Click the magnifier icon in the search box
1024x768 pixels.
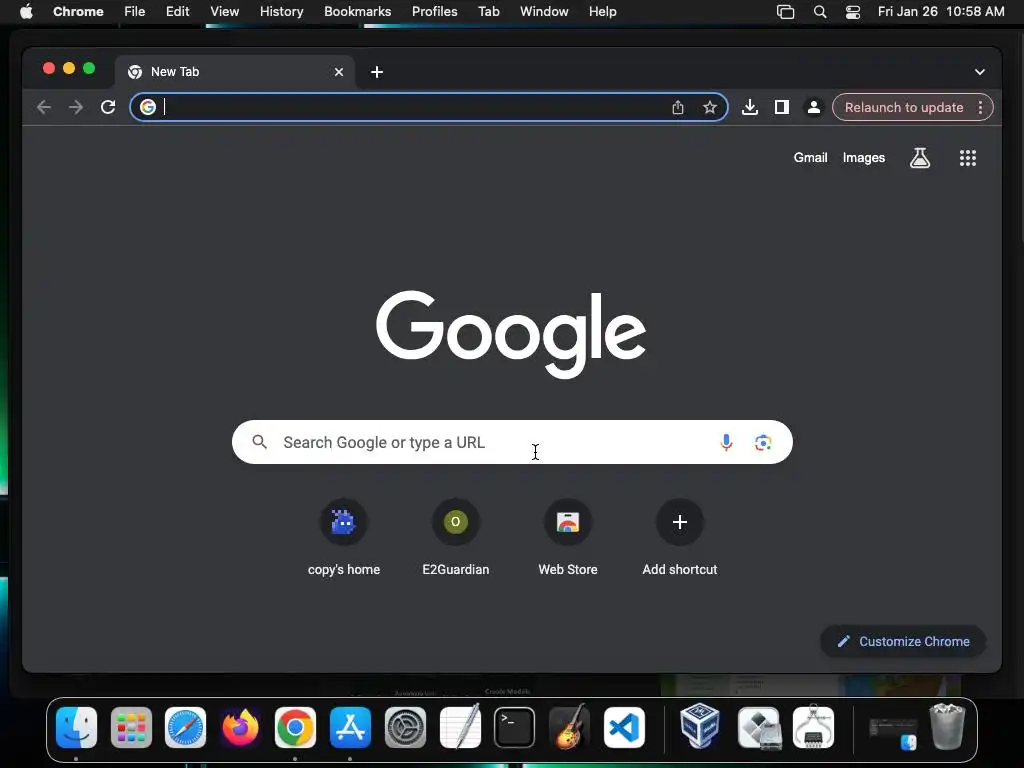(259, 442)
